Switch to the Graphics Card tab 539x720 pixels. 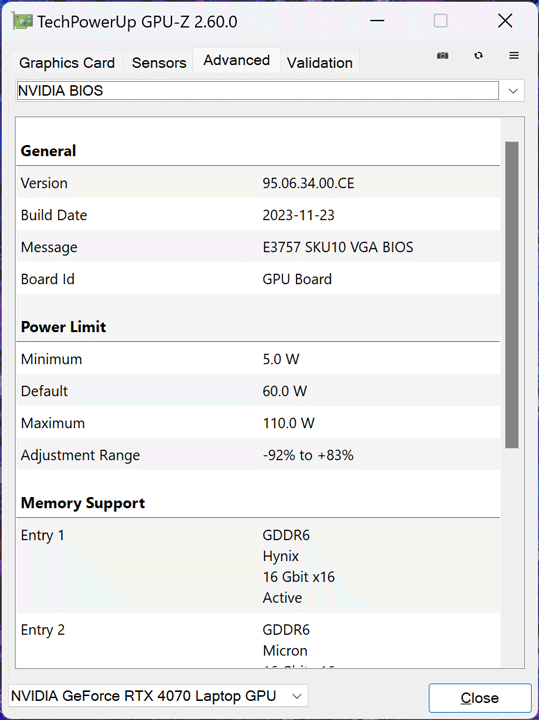[x=67, y=62]
